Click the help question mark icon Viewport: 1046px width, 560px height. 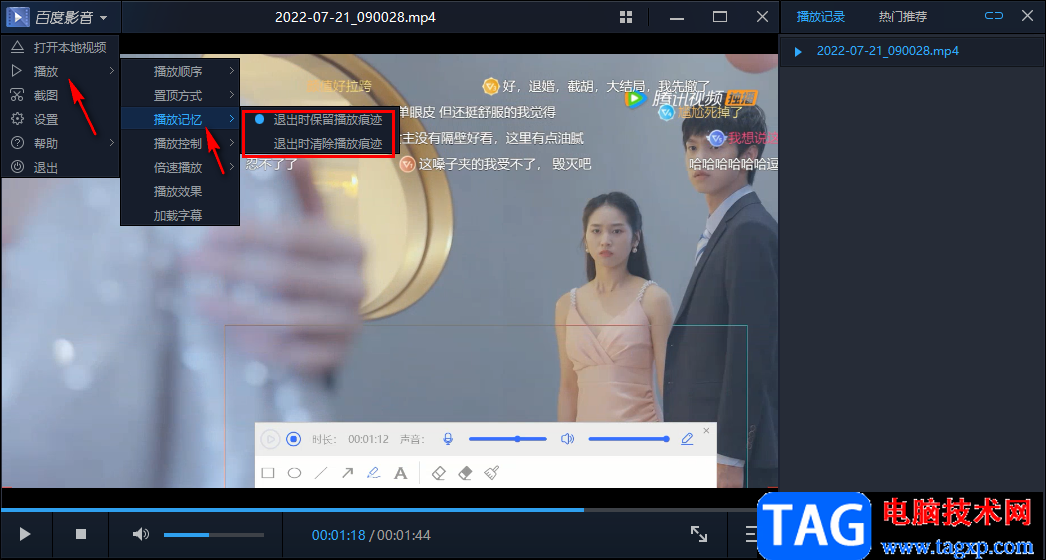coord(17,143)
